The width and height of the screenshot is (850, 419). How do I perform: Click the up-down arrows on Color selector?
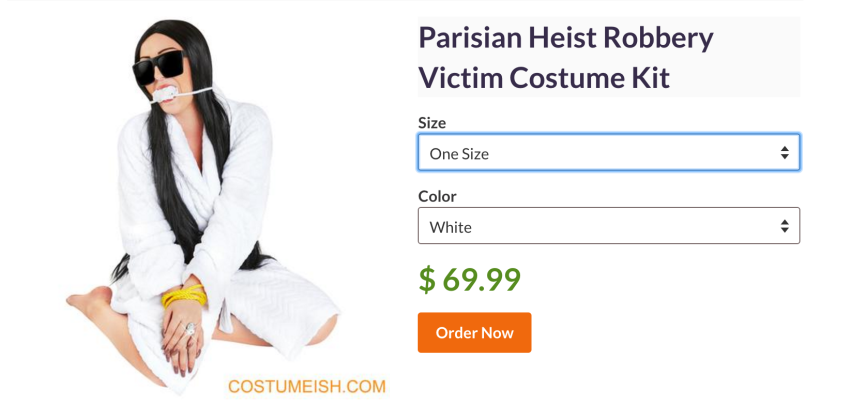(x=784, y=226)
